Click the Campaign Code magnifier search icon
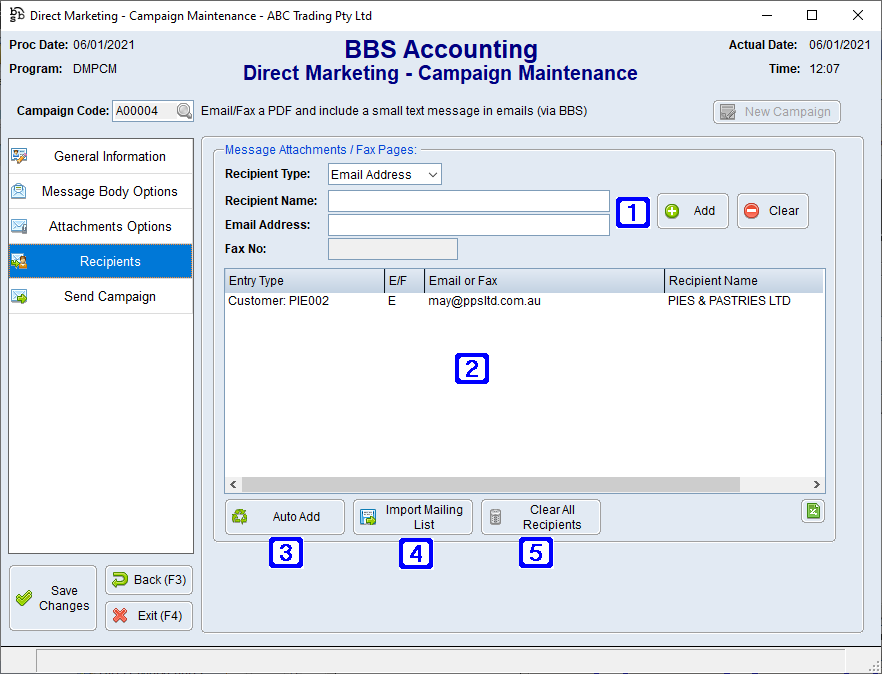The width and height of the screenshot is (882, 674). [x=184, y=111]
